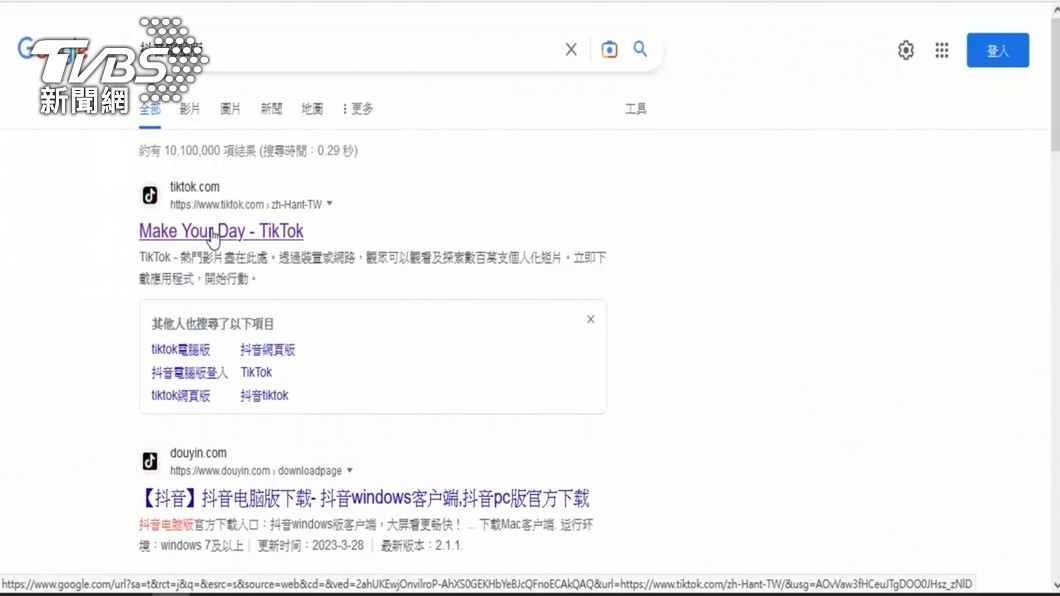1060x596 pixels.
Task: Click the magnifier search icon
Action: pyautogui.click(x=640, y=49)
